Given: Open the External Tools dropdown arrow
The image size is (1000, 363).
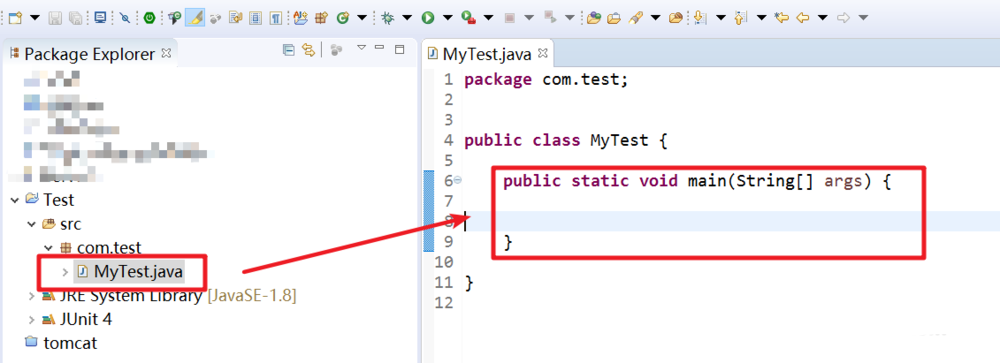Looking at the screenshot, I should click(489, 18).
